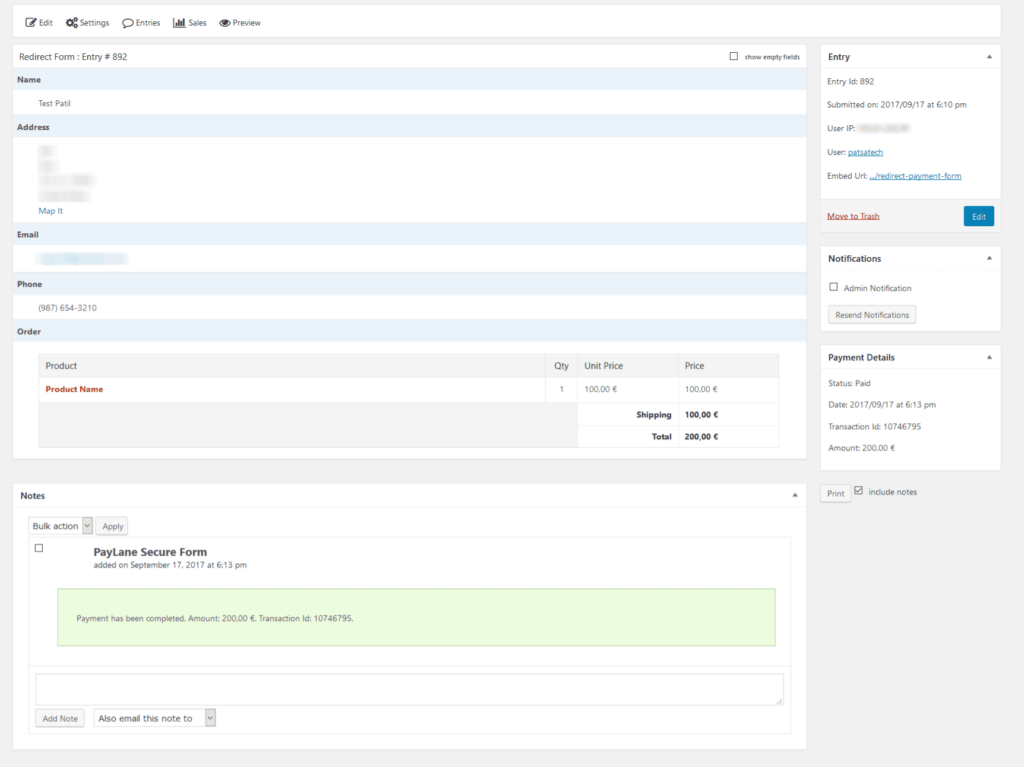
Task: Open the Bulk action dropdown
Action: pyautogui.click(x=60, y=526)
